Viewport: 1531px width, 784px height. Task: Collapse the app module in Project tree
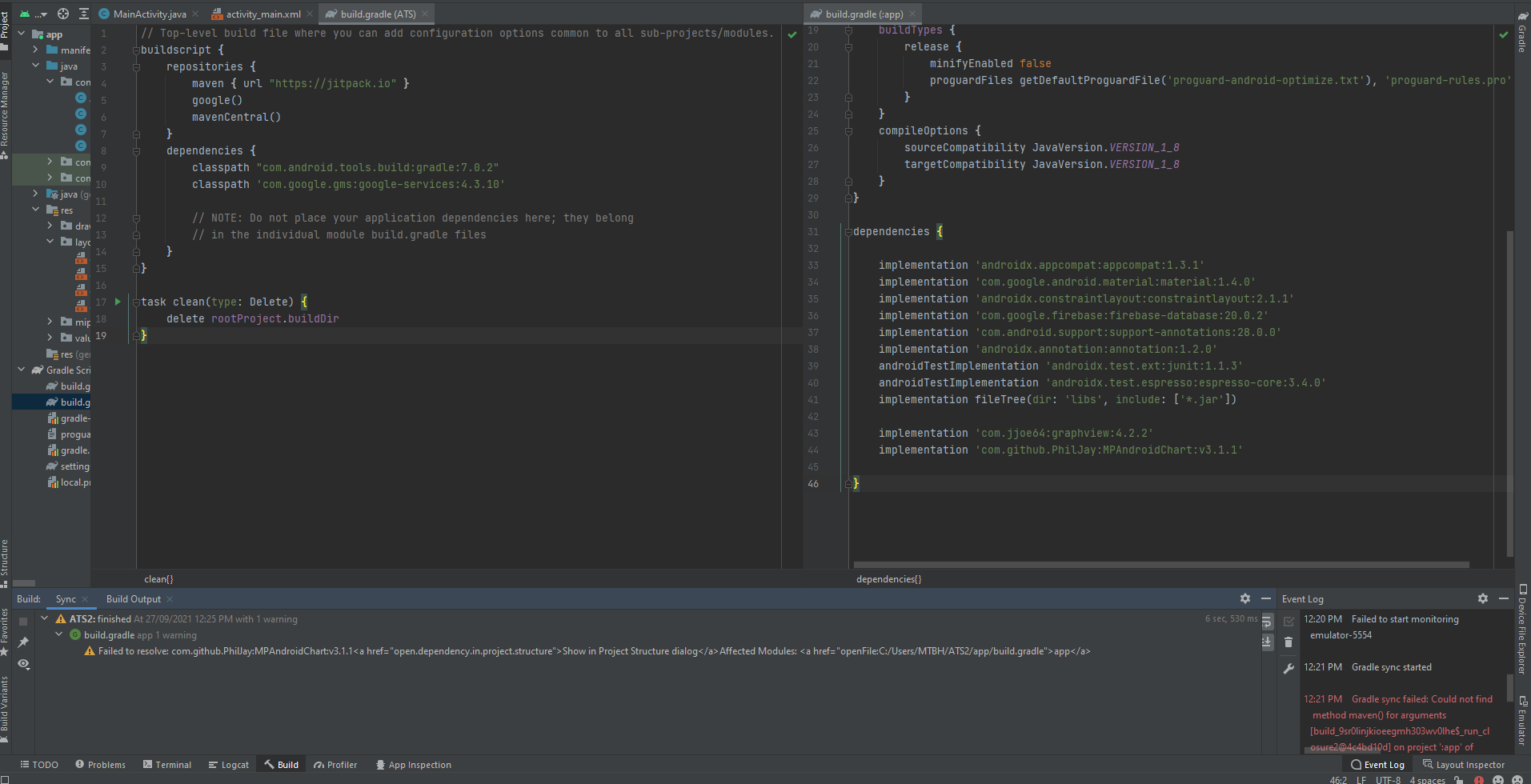coord(22,34)
